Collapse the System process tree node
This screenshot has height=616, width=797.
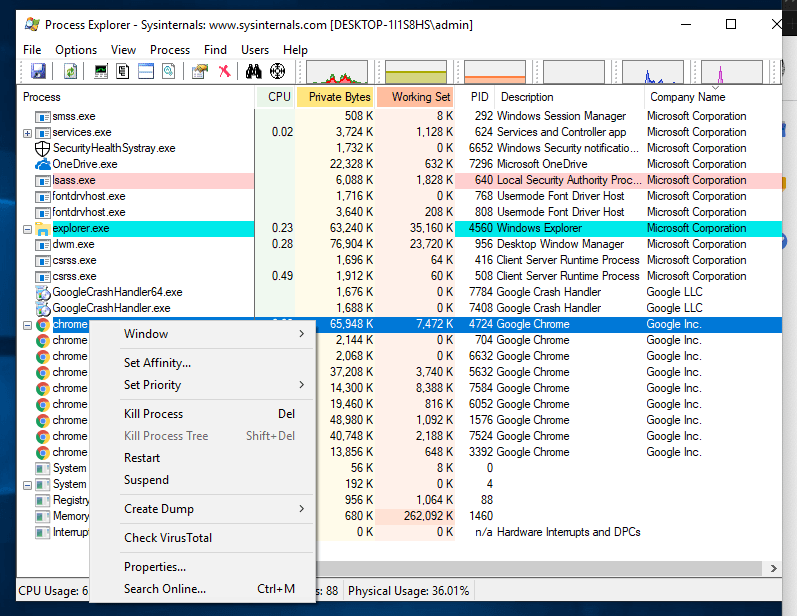pyautogui.click(x=27, y=485)
